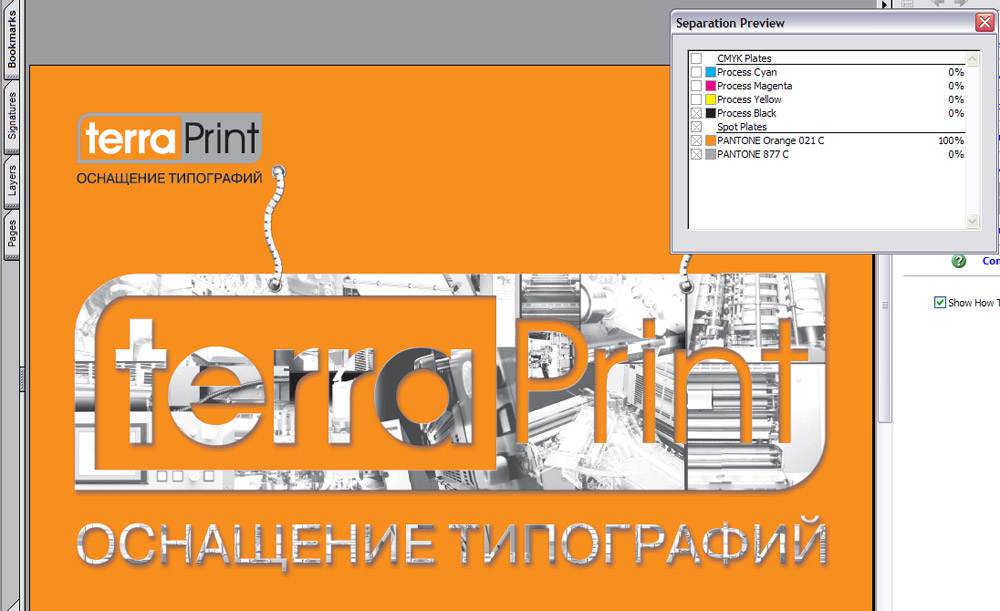
Task: Enable the Process Cyan plate checkbox
Action: coord(696,72)
